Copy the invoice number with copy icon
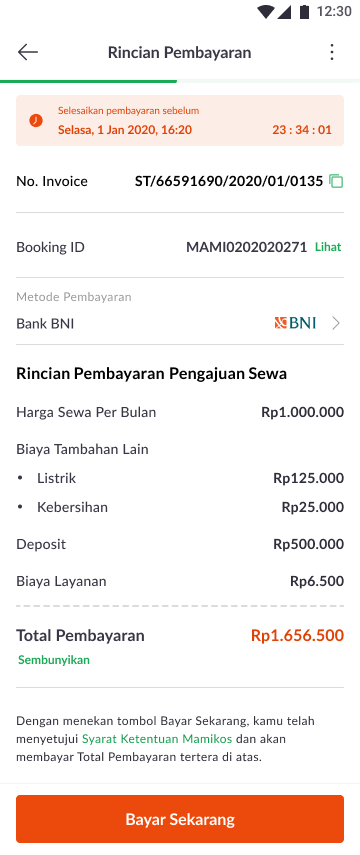 (337, 182)
